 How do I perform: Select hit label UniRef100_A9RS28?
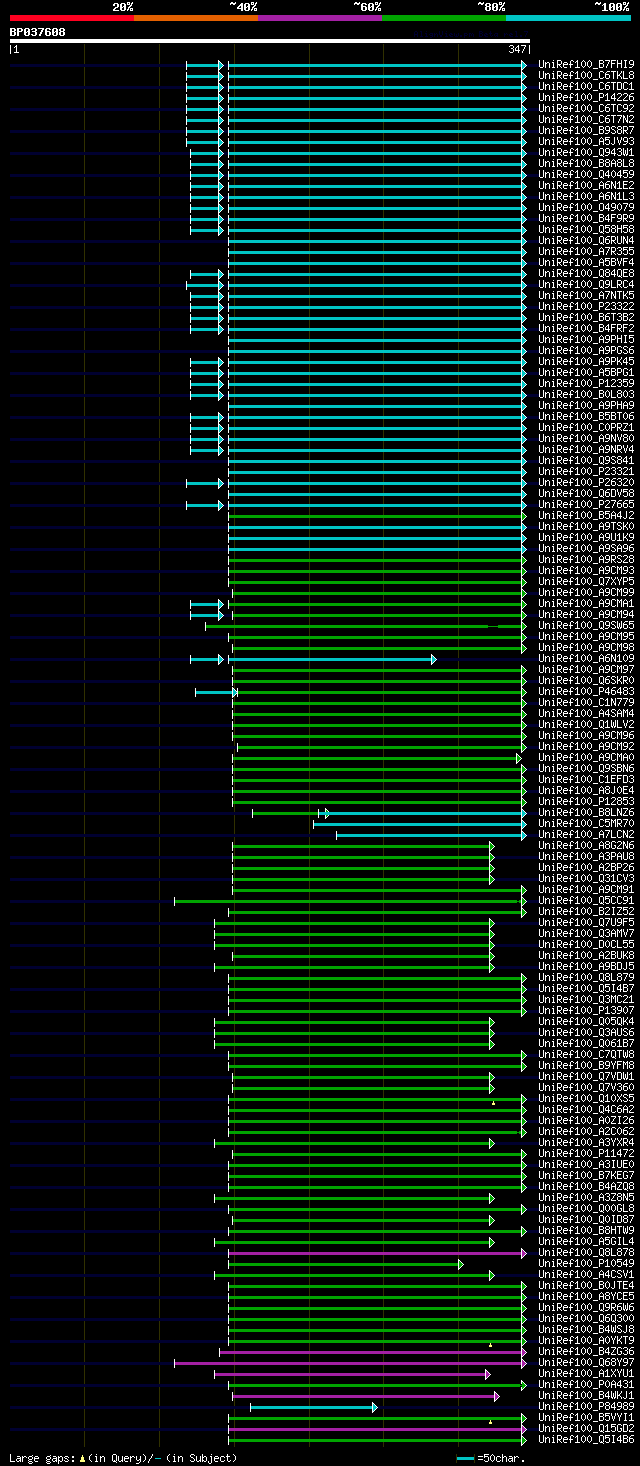pyautogui.click(x=586, y=559)
